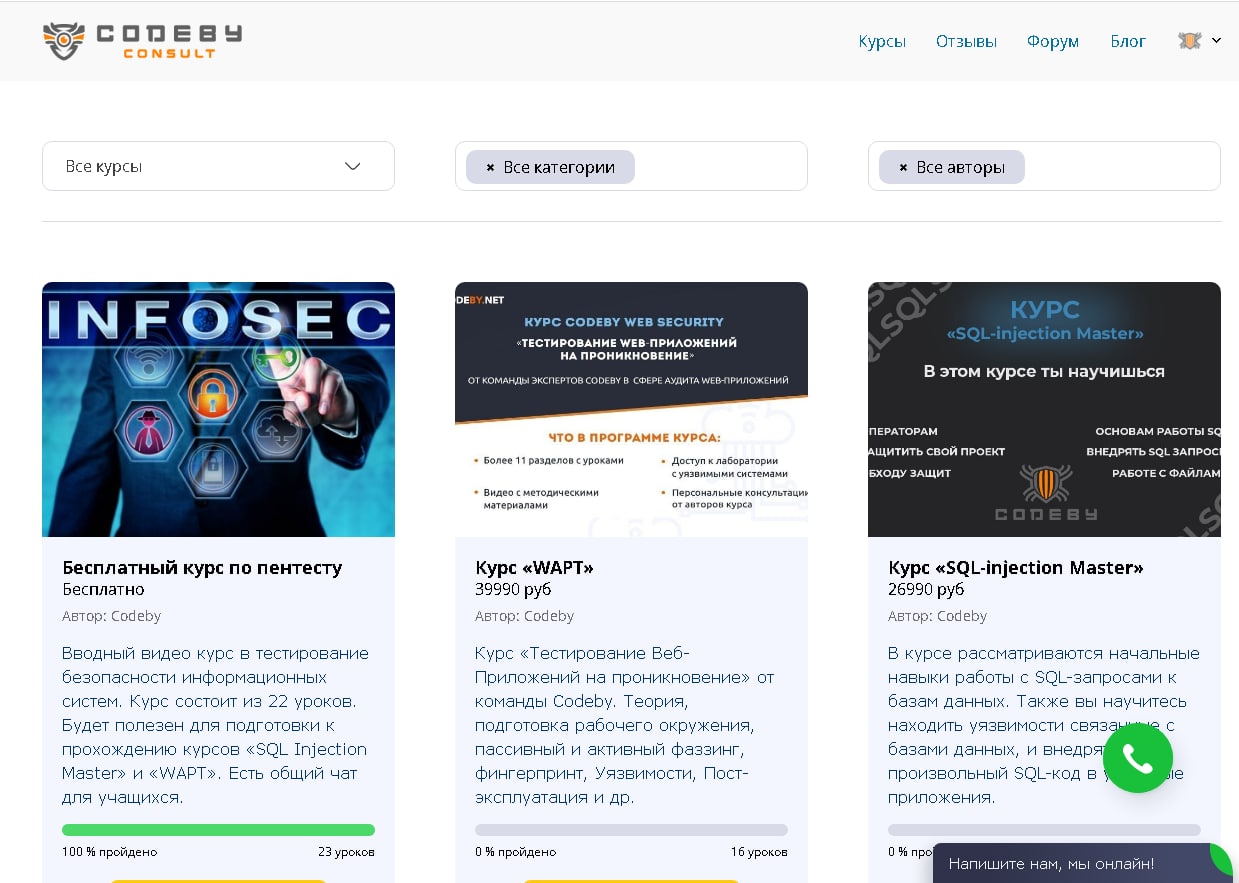This screenshot has width=1239, height=883.
Task: Open the WAPT course banner image
Action: coord(631,409)
